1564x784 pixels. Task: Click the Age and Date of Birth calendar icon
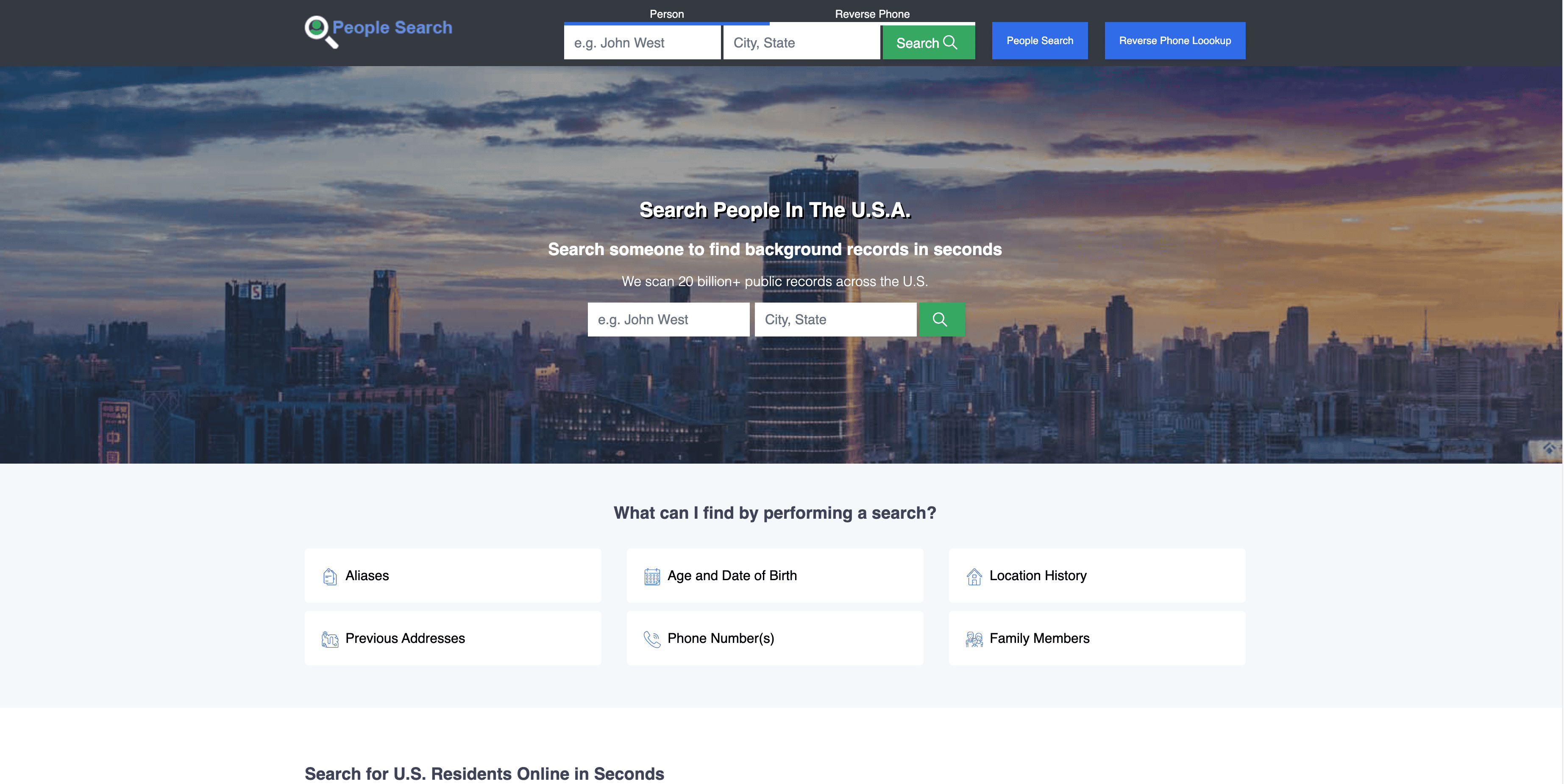pyautogui.click(x=652, y=576)
